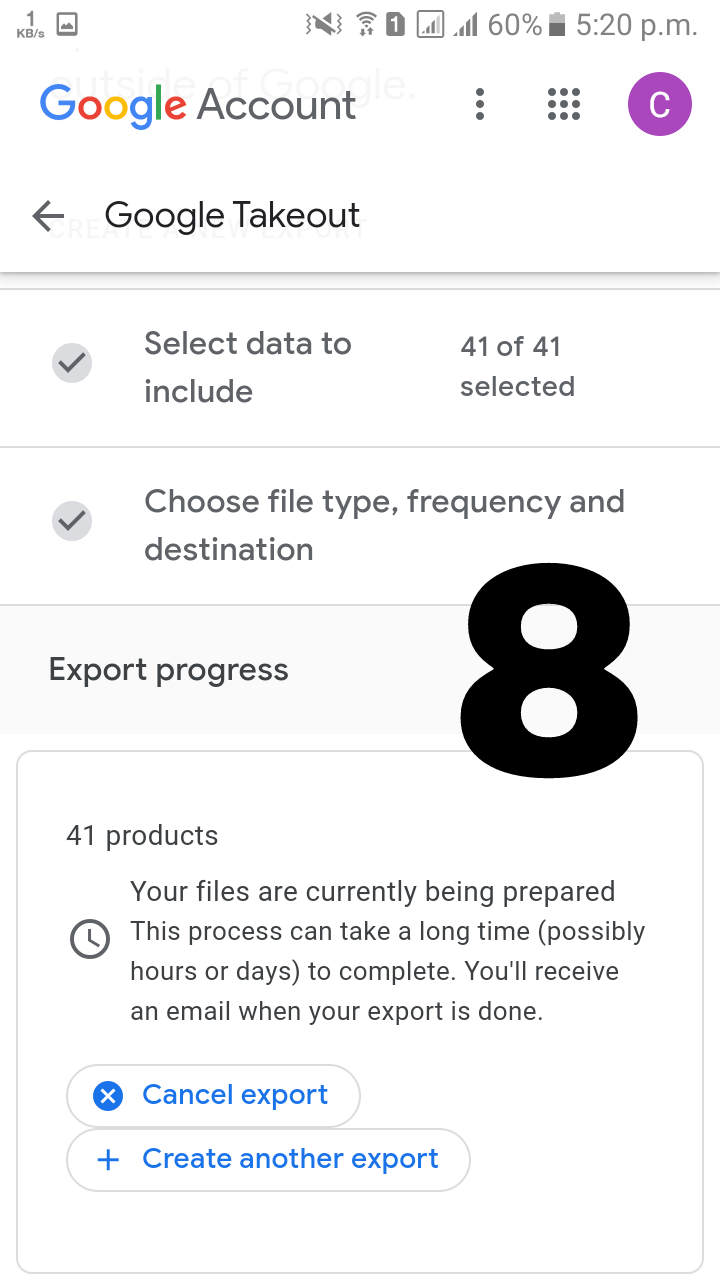Click the checkmark next to Choose file type
This screenshot has width=720, height=1280.
pos(72,521)
